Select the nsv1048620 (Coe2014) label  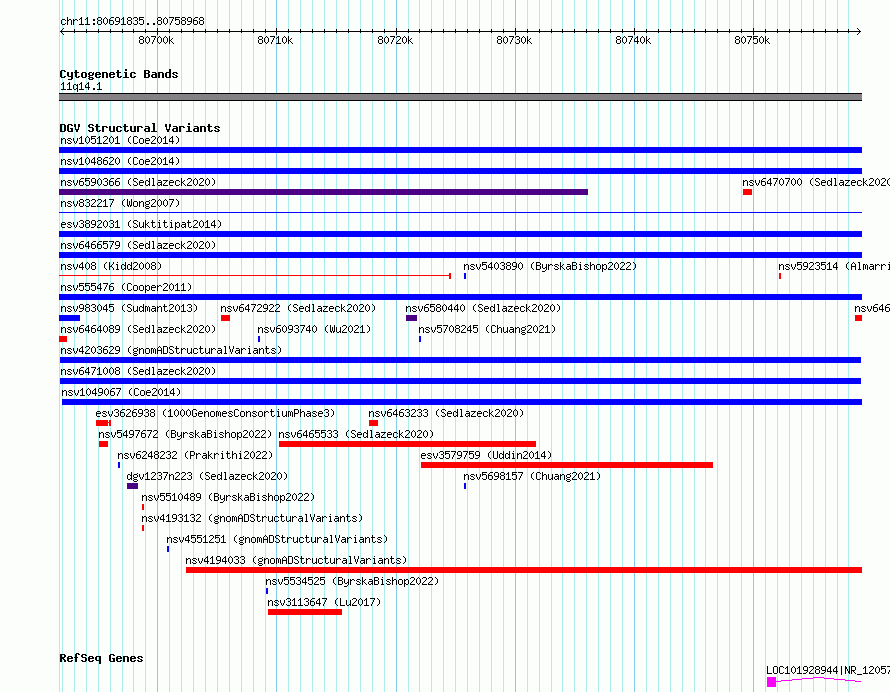tap(120, 161)
